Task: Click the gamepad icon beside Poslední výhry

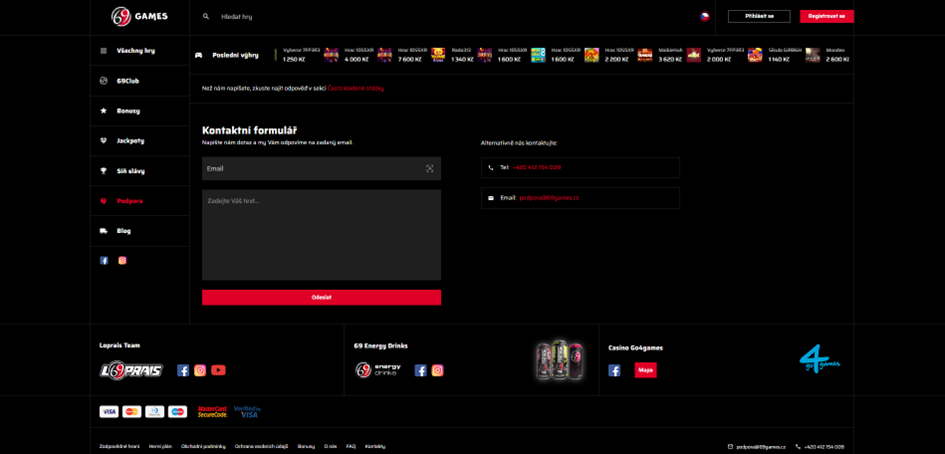Action: 198,55
